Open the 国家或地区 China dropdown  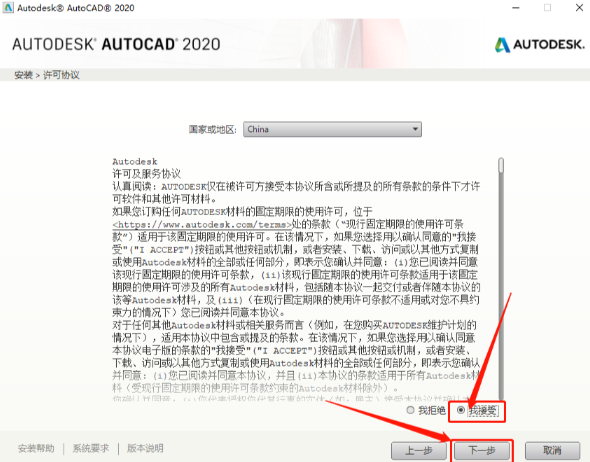(332, 129)
